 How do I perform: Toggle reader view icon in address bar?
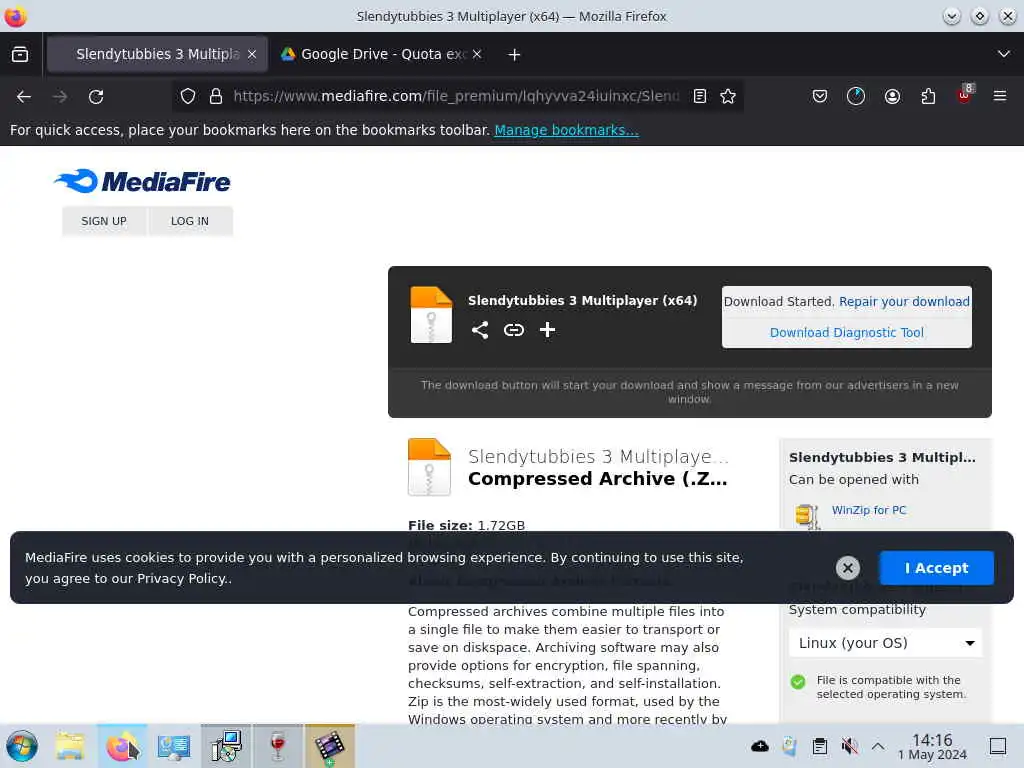[699, 97]
